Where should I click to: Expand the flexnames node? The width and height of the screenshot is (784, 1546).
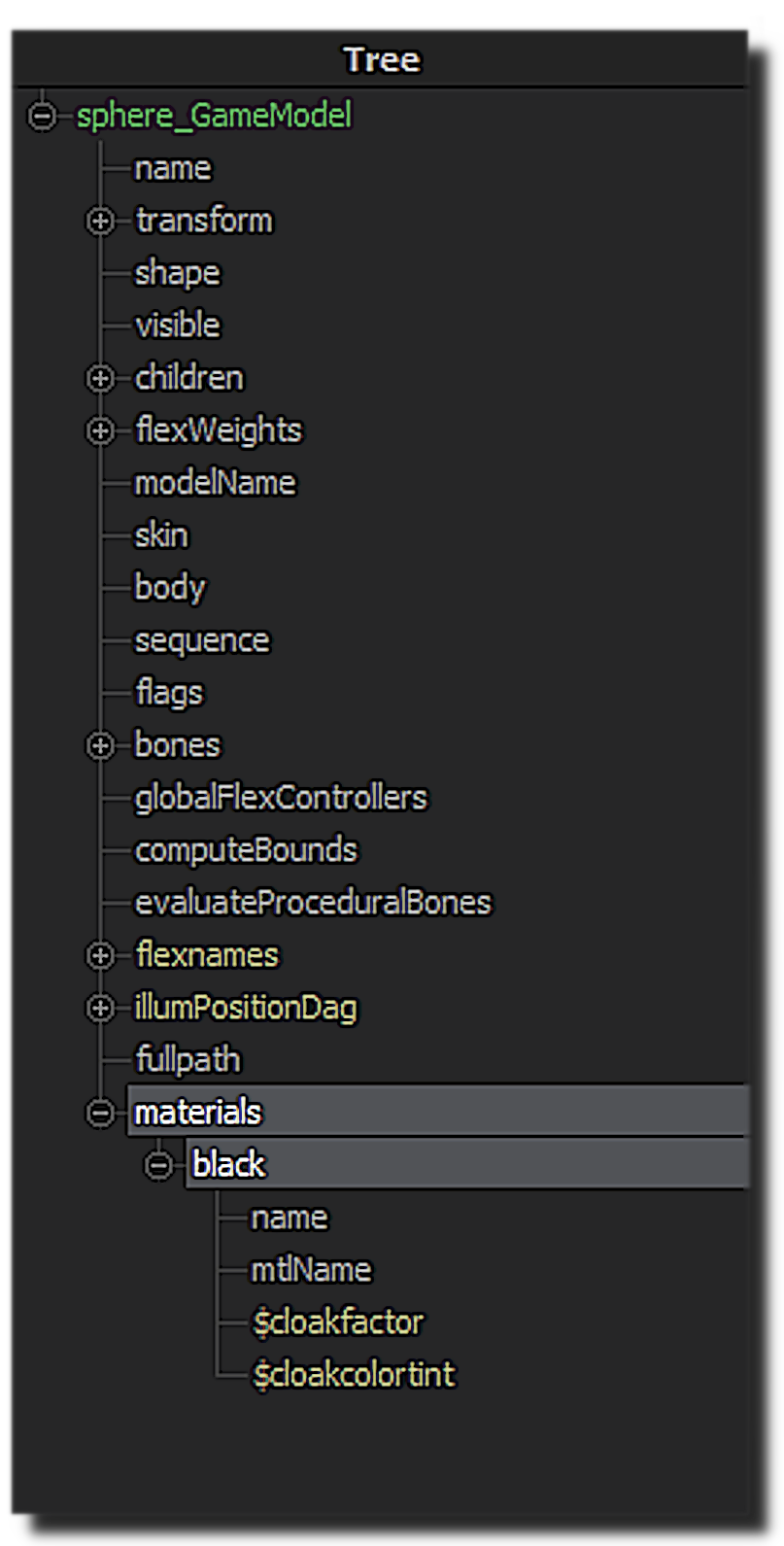tap(100, 955)
